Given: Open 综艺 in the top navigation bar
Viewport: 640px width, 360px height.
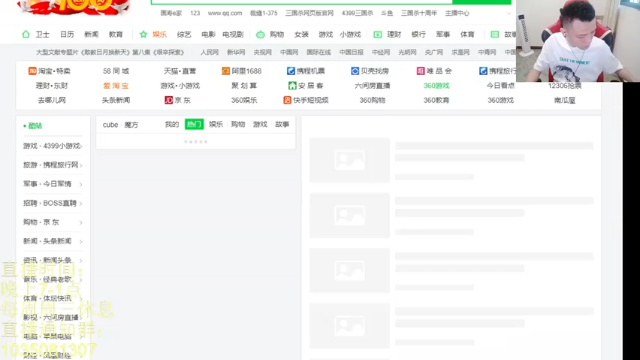Looking at the screenshot, I should (x=184, y=35).
